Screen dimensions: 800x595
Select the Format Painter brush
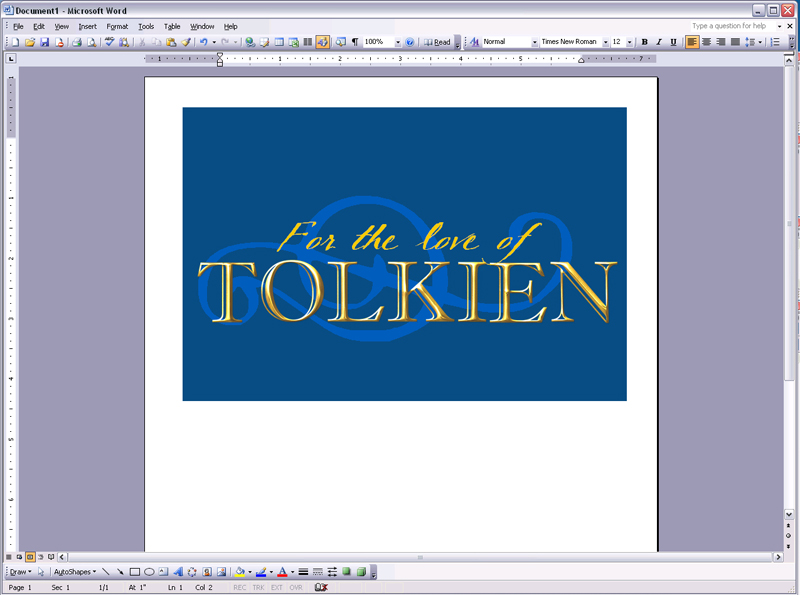tap(185, 42)
